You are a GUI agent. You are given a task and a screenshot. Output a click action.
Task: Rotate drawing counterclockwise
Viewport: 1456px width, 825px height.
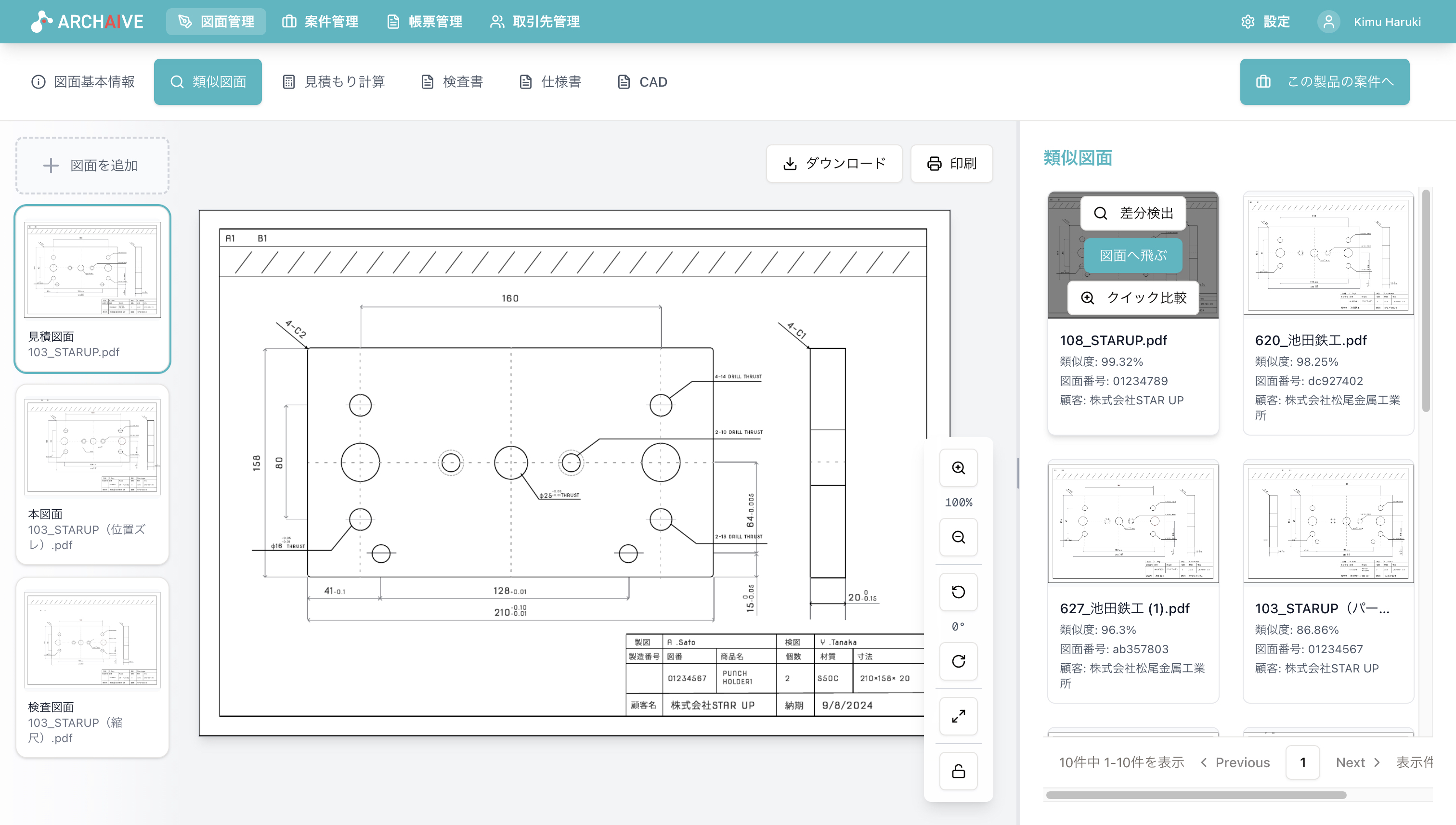[x=958, y=592]
